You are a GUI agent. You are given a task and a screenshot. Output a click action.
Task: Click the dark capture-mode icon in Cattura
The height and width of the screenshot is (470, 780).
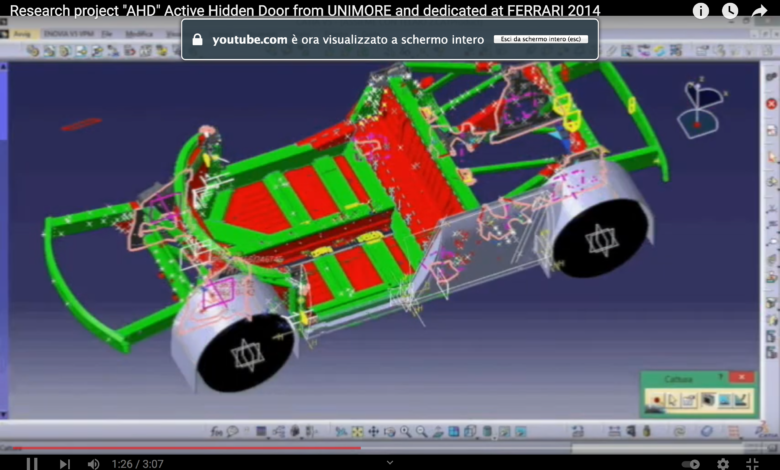tap(708, 400)
